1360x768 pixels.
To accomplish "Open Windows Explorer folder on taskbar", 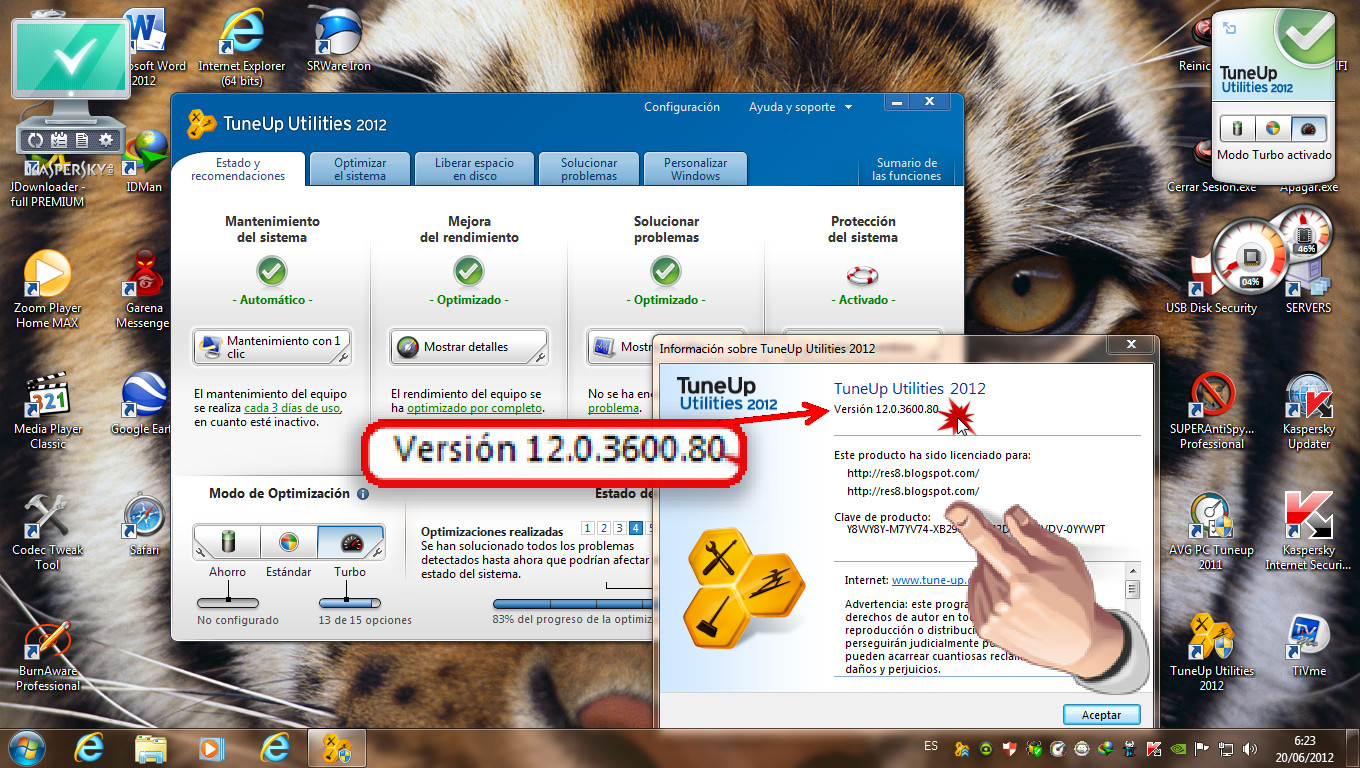I will tap(151, 748).
